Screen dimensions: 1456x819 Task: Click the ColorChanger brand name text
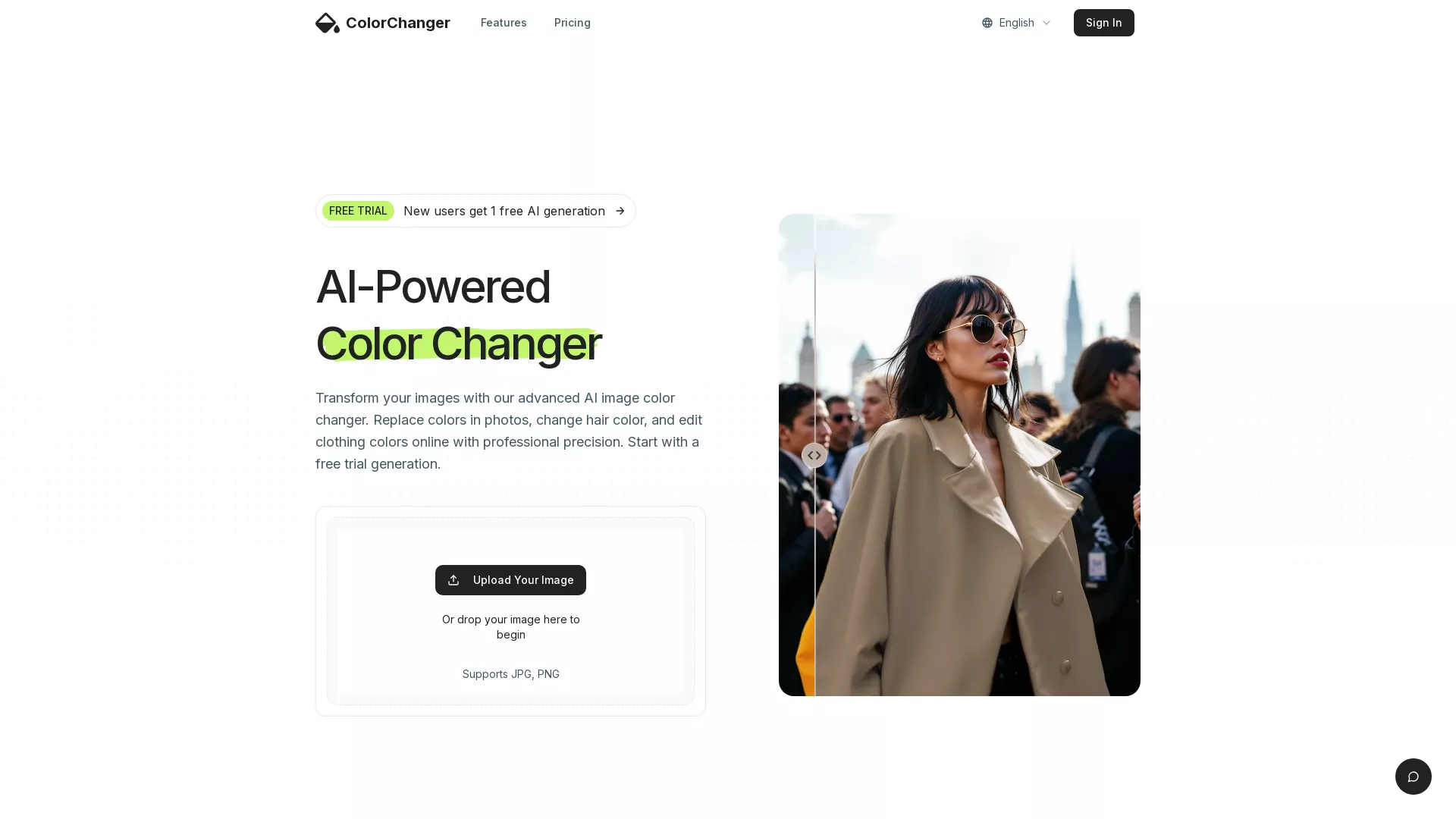pyautogui.click(x=398, y=23)
